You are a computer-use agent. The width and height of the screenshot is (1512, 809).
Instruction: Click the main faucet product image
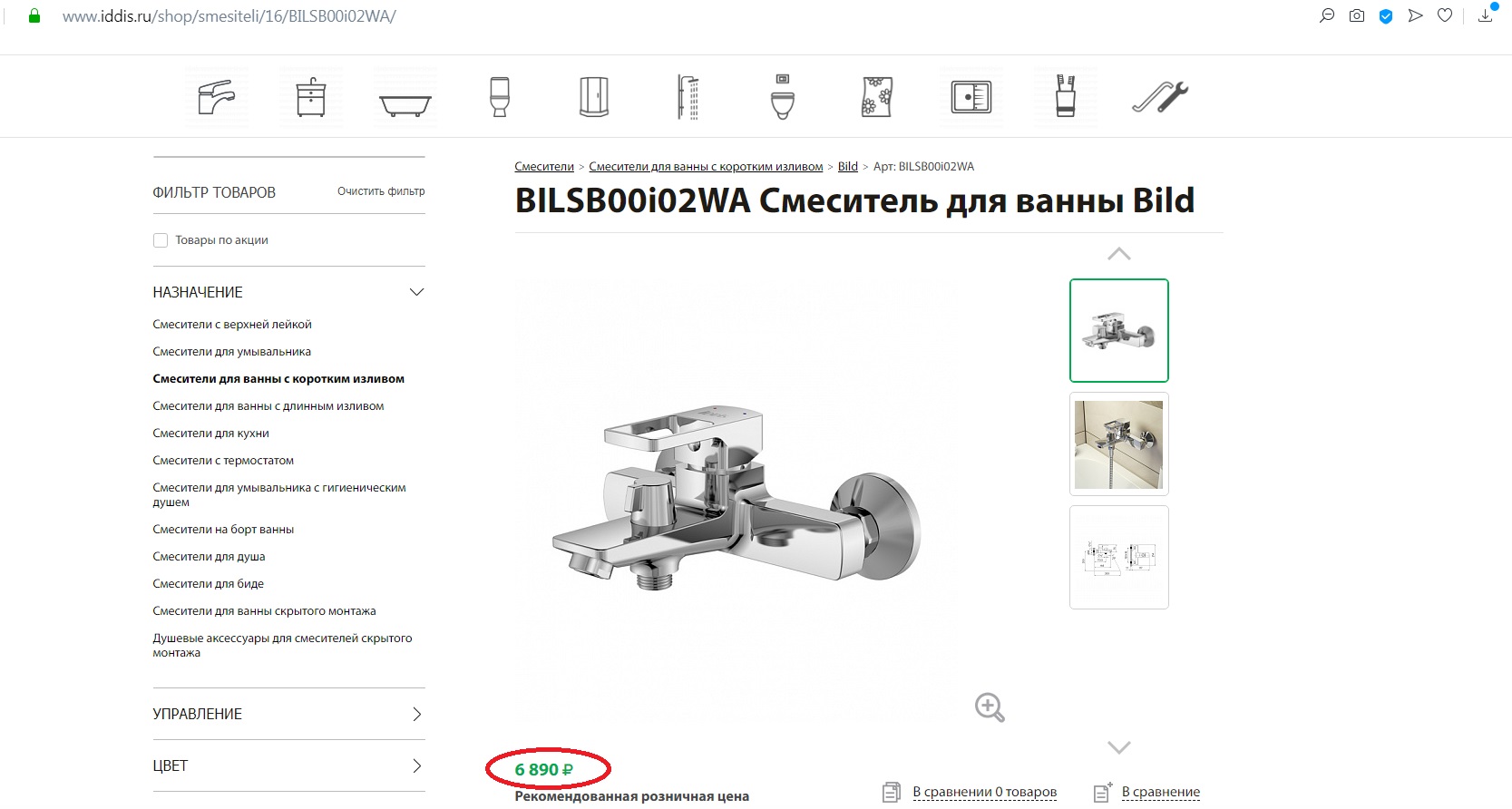click(x=736, y=498)
